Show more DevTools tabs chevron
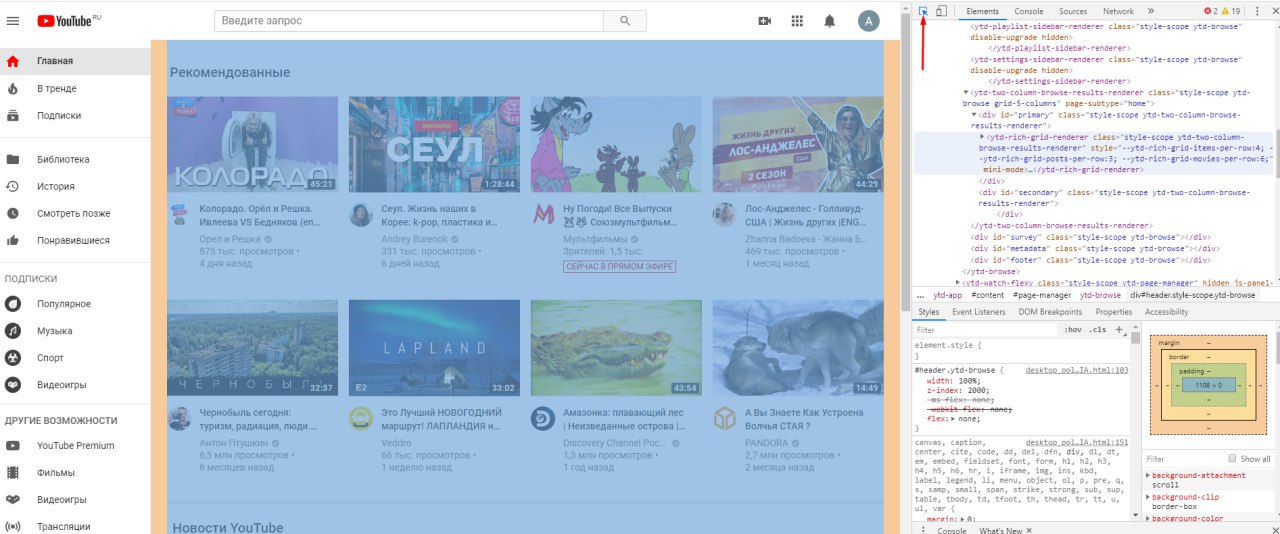This screenshot has width=1280, height=534. point(1150,11)
